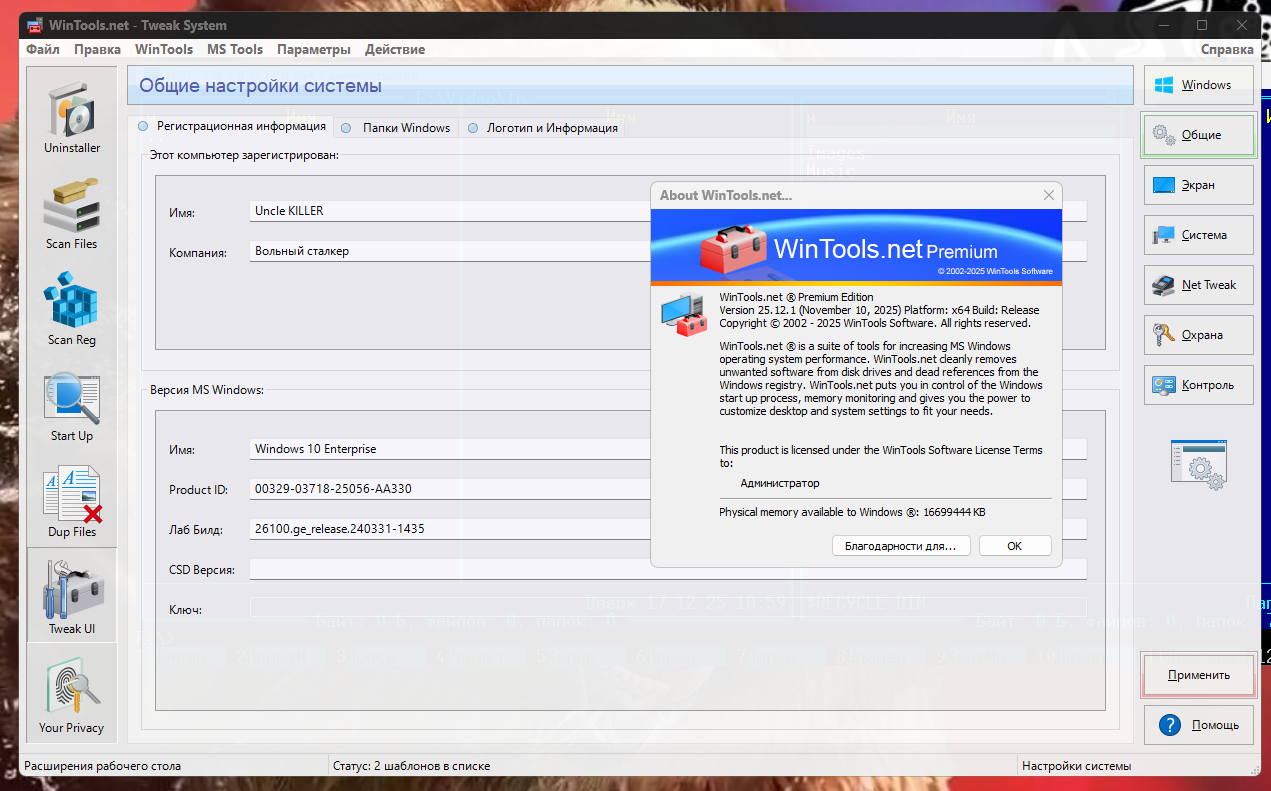Select the Логотип и Информация tab
Screen dimensions: 1271x791
[543, 128]
